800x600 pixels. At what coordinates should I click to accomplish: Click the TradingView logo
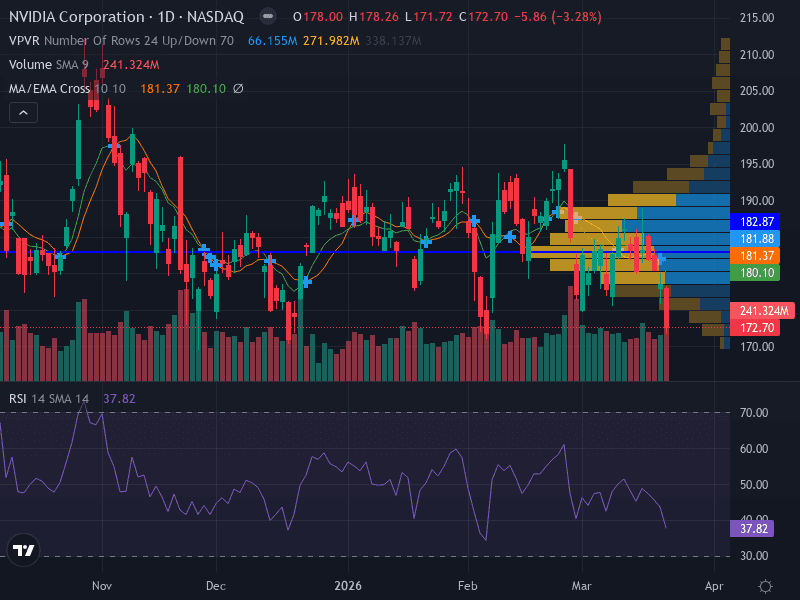pyautogui.click(x=23, y=550)
